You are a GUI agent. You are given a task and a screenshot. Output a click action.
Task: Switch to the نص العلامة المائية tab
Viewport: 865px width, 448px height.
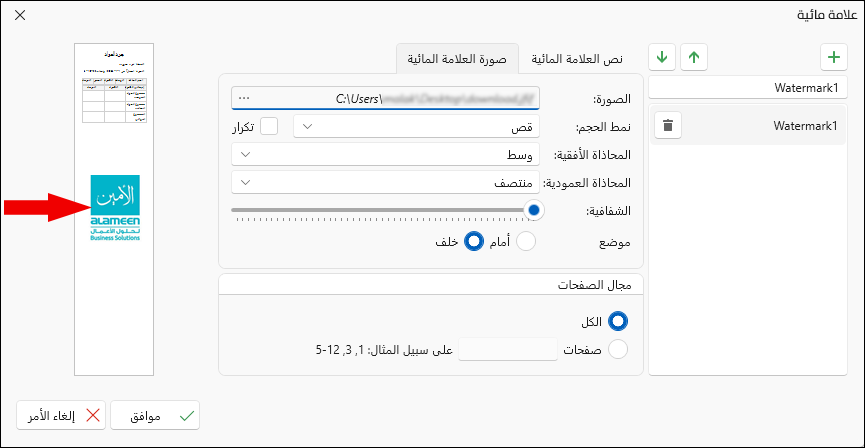(578, 59)
